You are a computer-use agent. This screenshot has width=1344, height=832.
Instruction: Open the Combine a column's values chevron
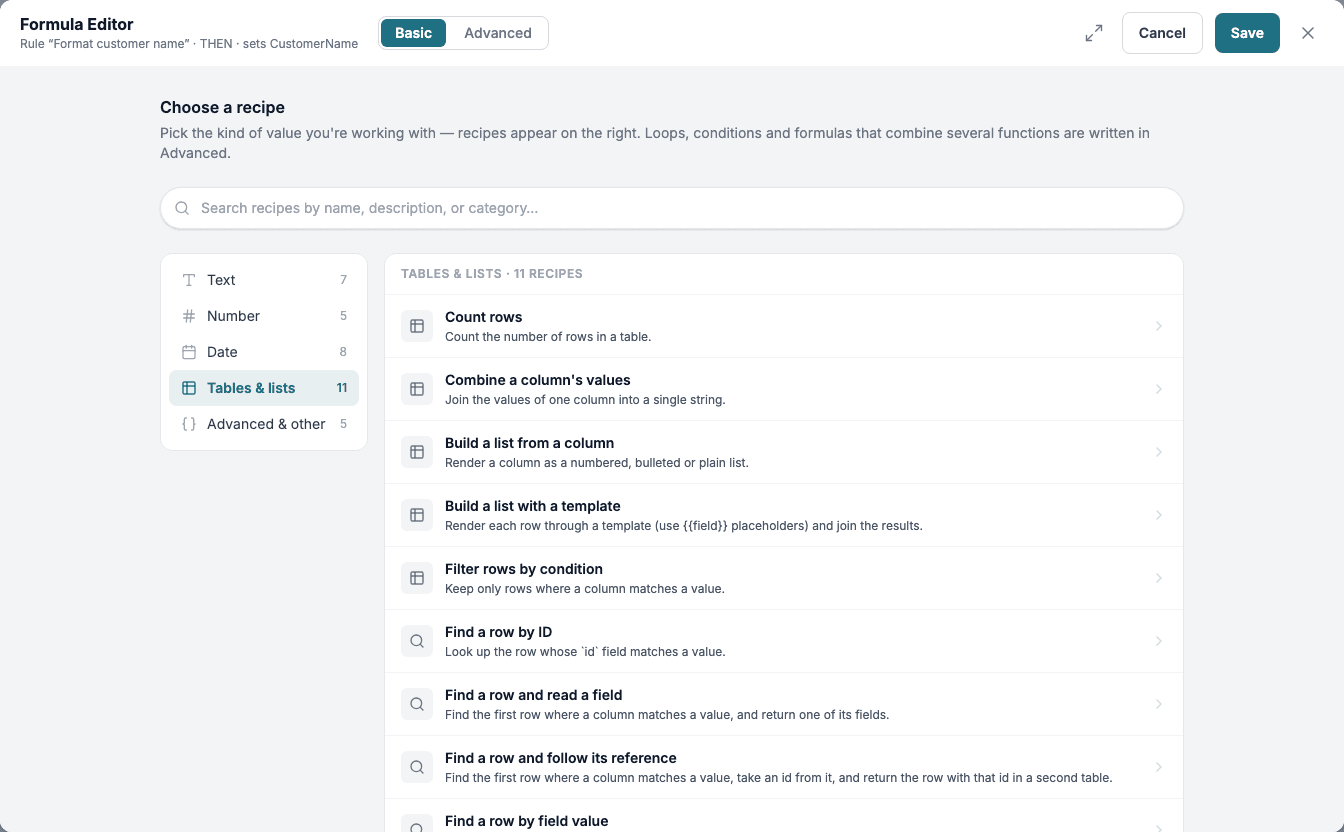1159,389
